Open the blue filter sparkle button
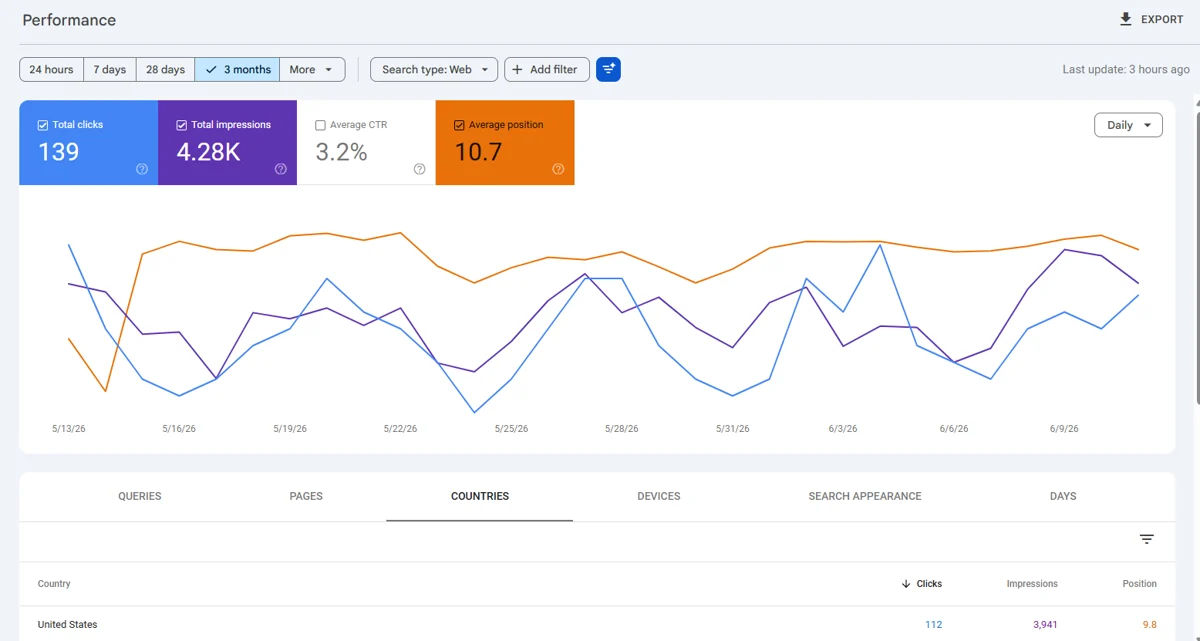 click(x=608, y=69)
